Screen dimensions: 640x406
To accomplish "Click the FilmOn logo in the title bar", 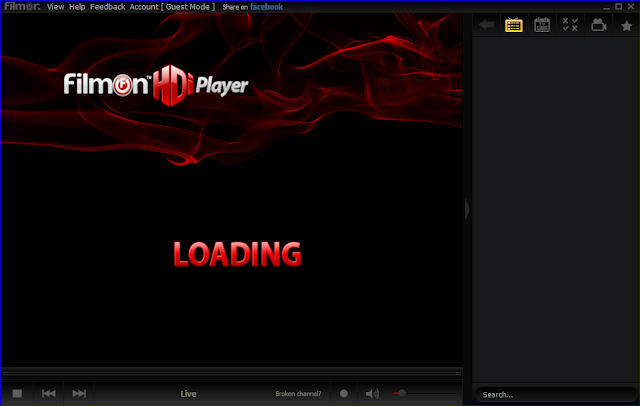I will coord(22,7).
